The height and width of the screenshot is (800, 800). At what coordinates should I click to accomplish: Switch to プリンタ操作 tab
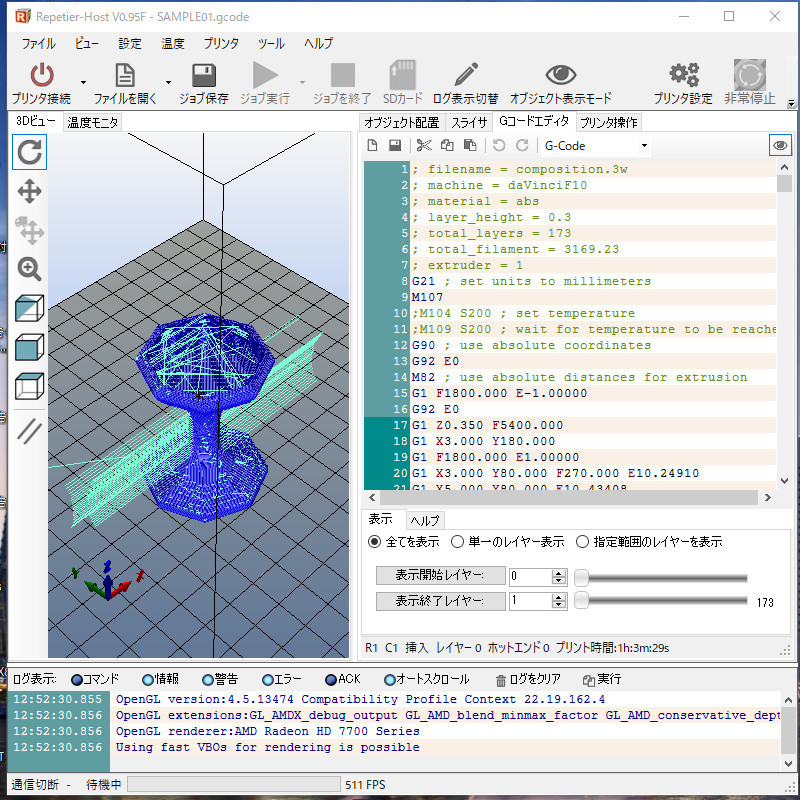(x=609, y=122)
